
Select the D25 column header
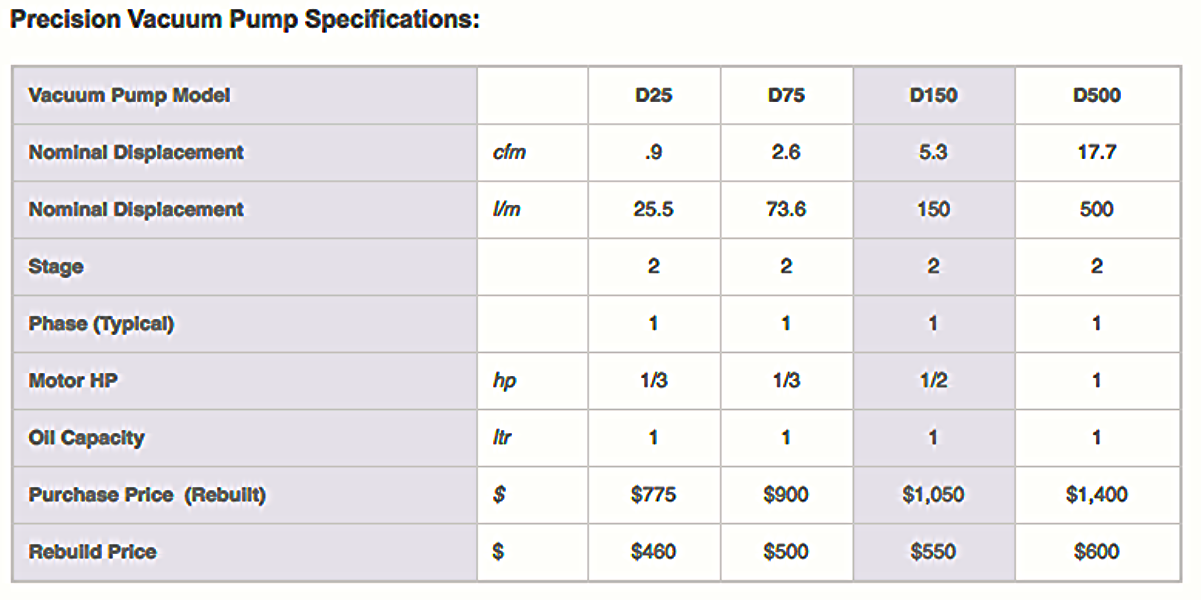[653, 96]
